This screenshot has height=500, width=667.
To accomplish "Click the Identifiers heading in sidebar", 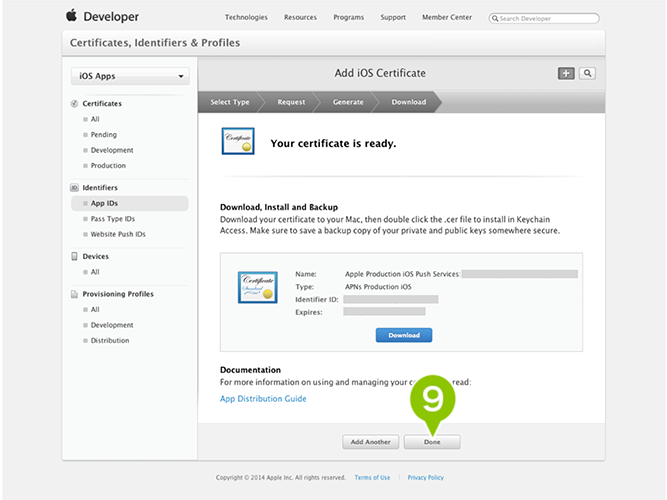I will pos(100,188).
